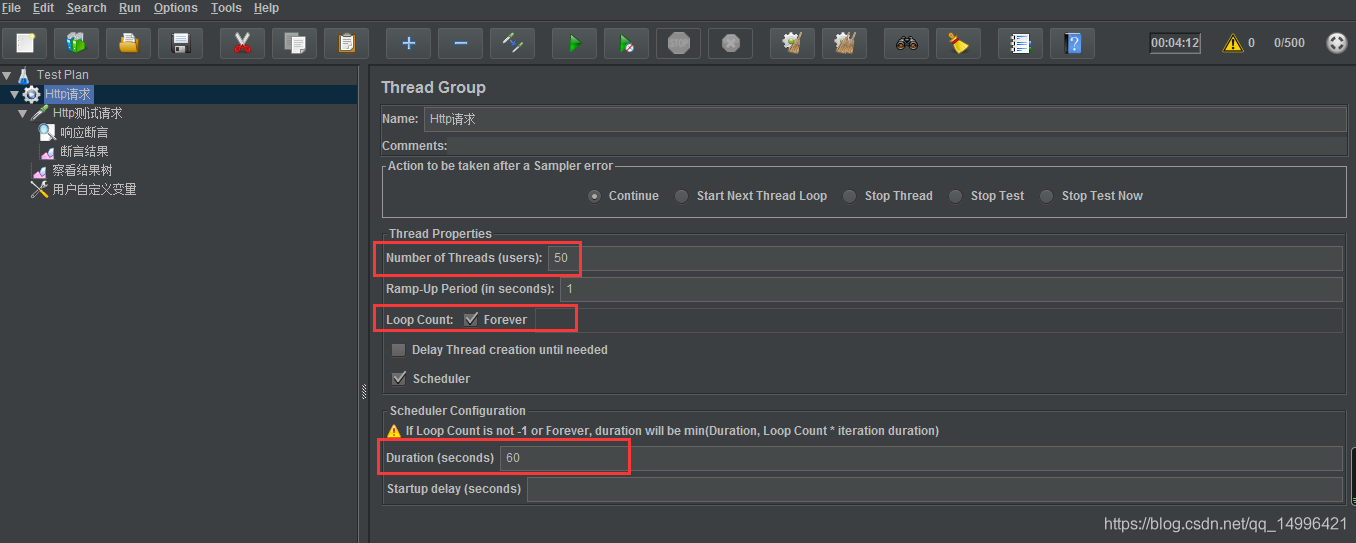Image resolution: width=1356 pixels, height=543 pixels.
Task: Click the Reset Search icon
Action: coord(958,43)
